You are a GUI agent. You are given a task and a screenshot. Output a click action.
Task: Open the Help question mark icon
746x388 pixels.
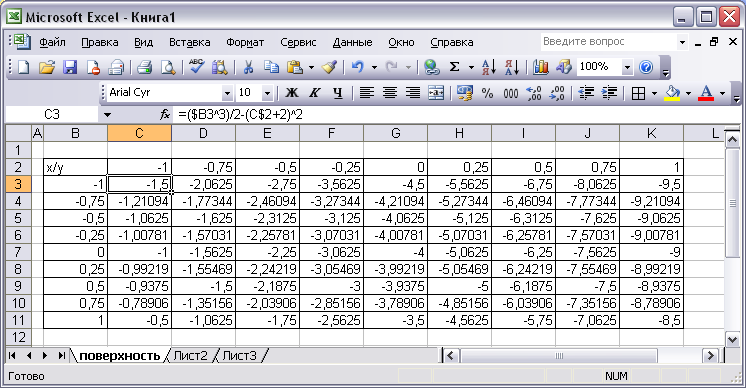pyautogui.click(x=646, y=67)
